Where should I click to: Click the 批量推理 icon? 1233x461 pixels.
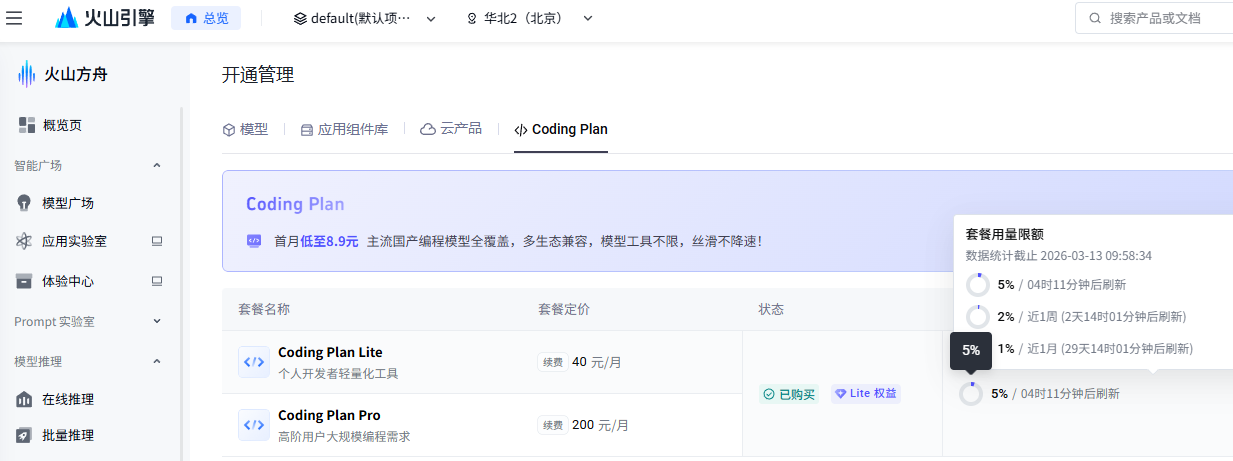pyautogui.click(x=25, y=435)
